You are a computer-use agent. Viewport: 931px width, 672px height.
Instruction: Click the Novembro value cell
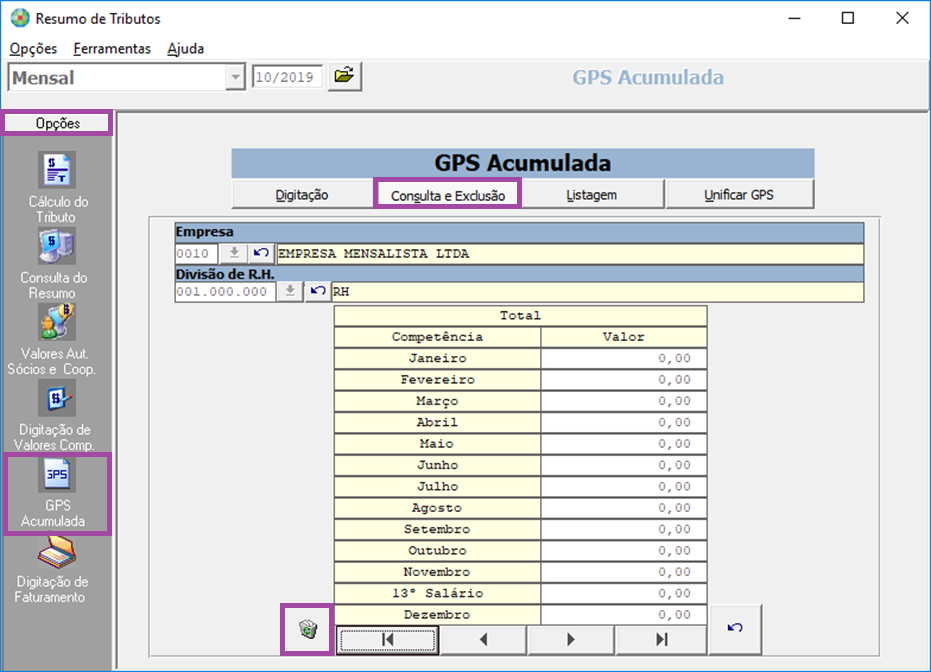point(623,572)
